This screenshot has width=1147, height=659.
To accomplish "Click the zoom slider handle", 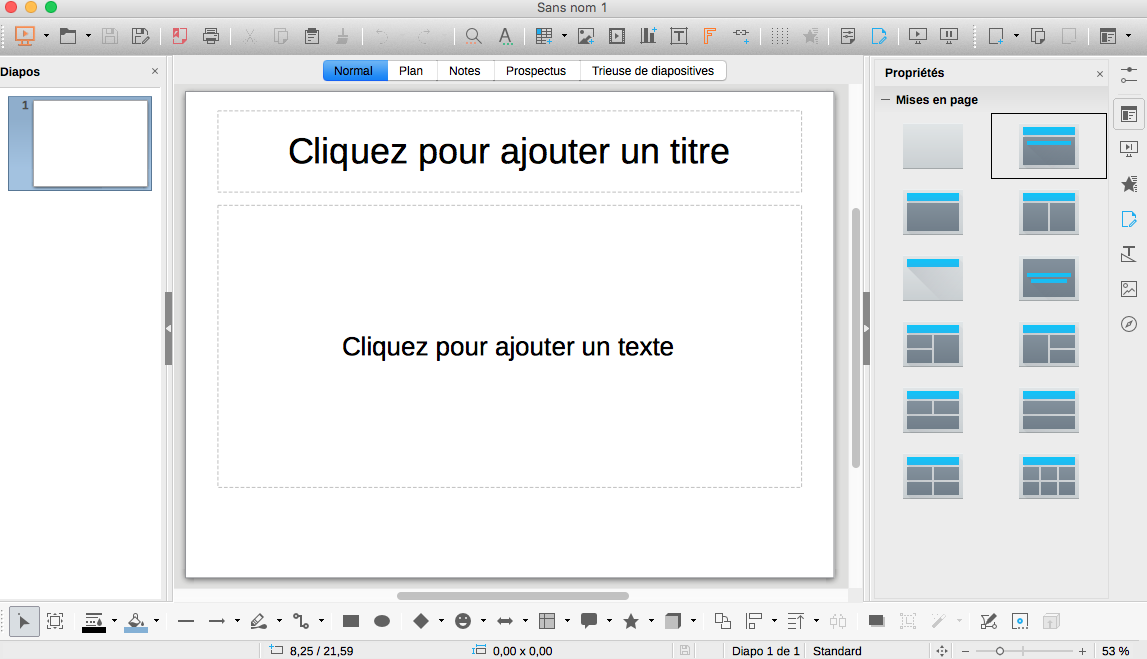I will pyautogui.click(x=999, y=651).
